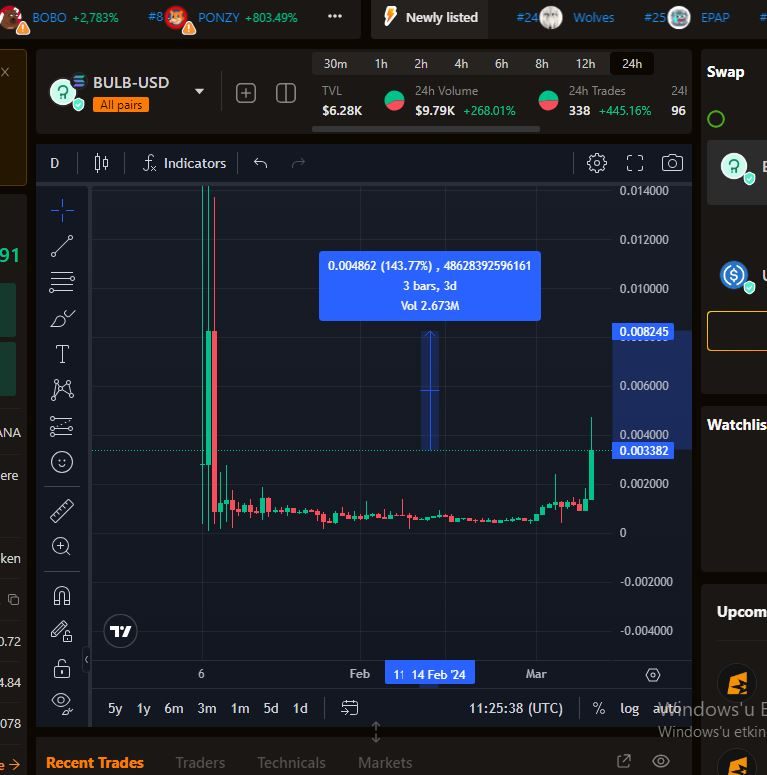
Task: Select the 1h stats timeframe
Action: 381,64
